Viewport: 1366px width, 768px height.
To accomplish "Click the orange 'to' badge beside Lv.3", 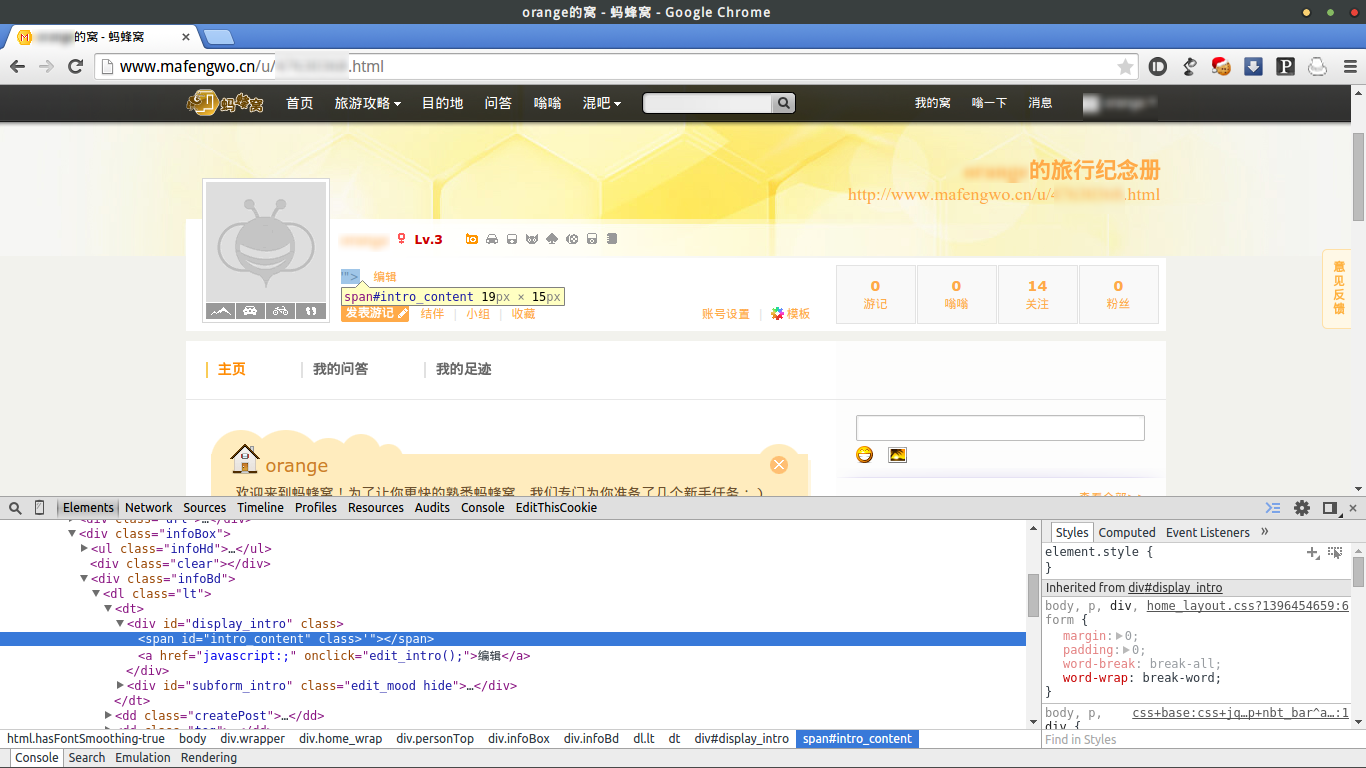I will coord(472,239).
